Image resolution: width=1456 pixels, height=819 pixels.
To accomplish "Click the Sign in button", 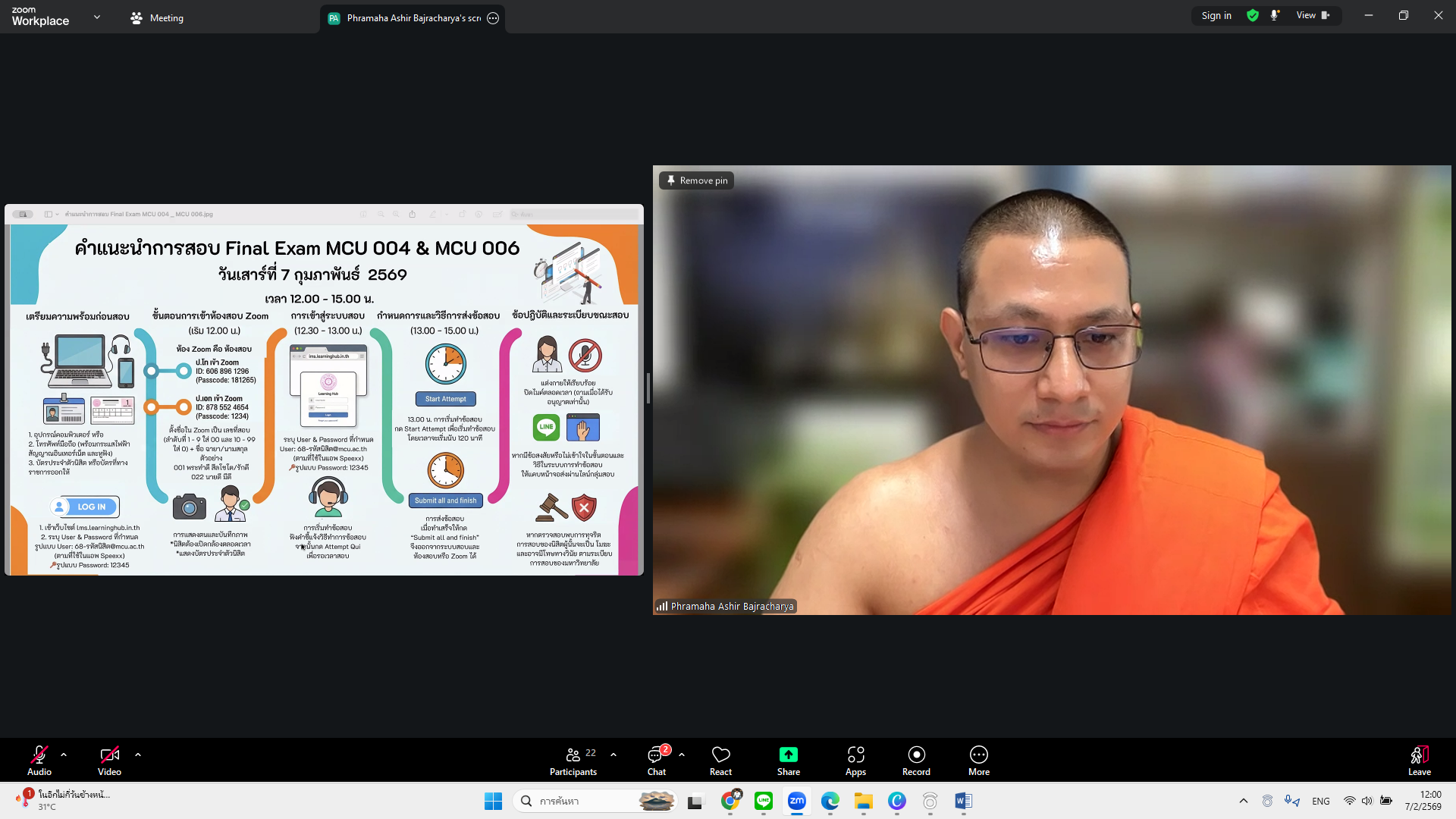I will (x=1216, y=15).
